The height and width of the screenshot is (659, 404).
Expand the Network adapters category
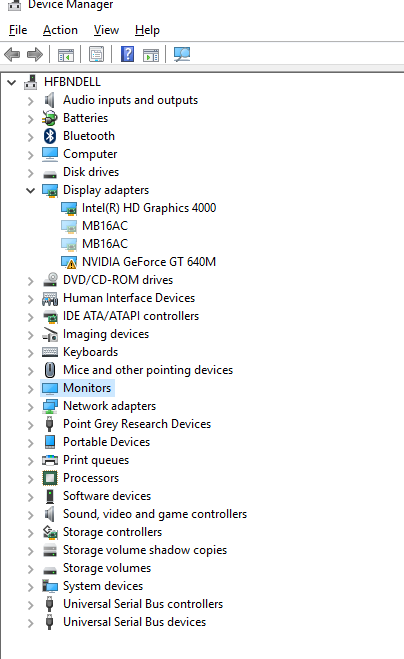30,407
